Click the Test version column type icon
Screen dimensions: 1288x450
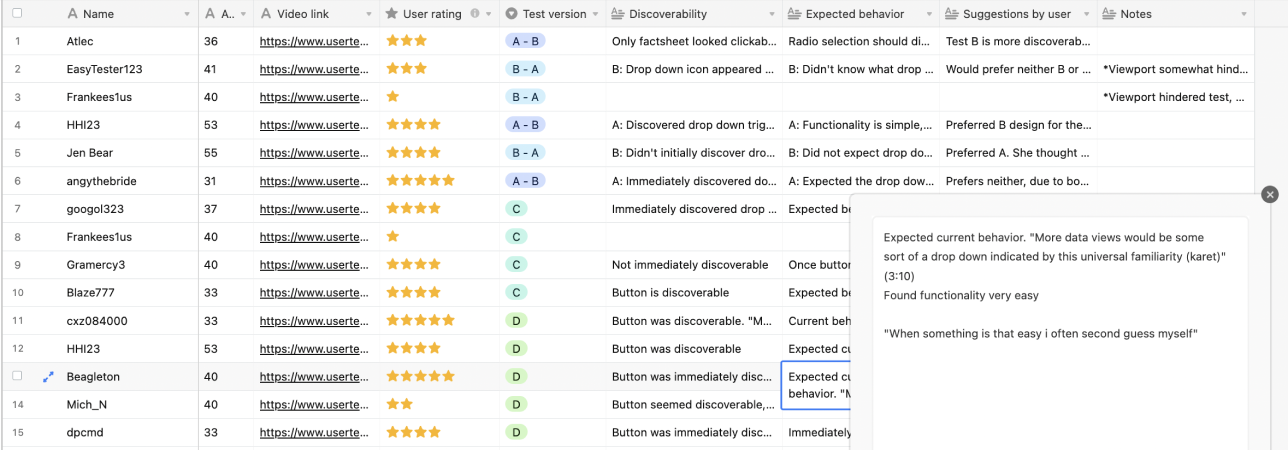tap(511, 14)
